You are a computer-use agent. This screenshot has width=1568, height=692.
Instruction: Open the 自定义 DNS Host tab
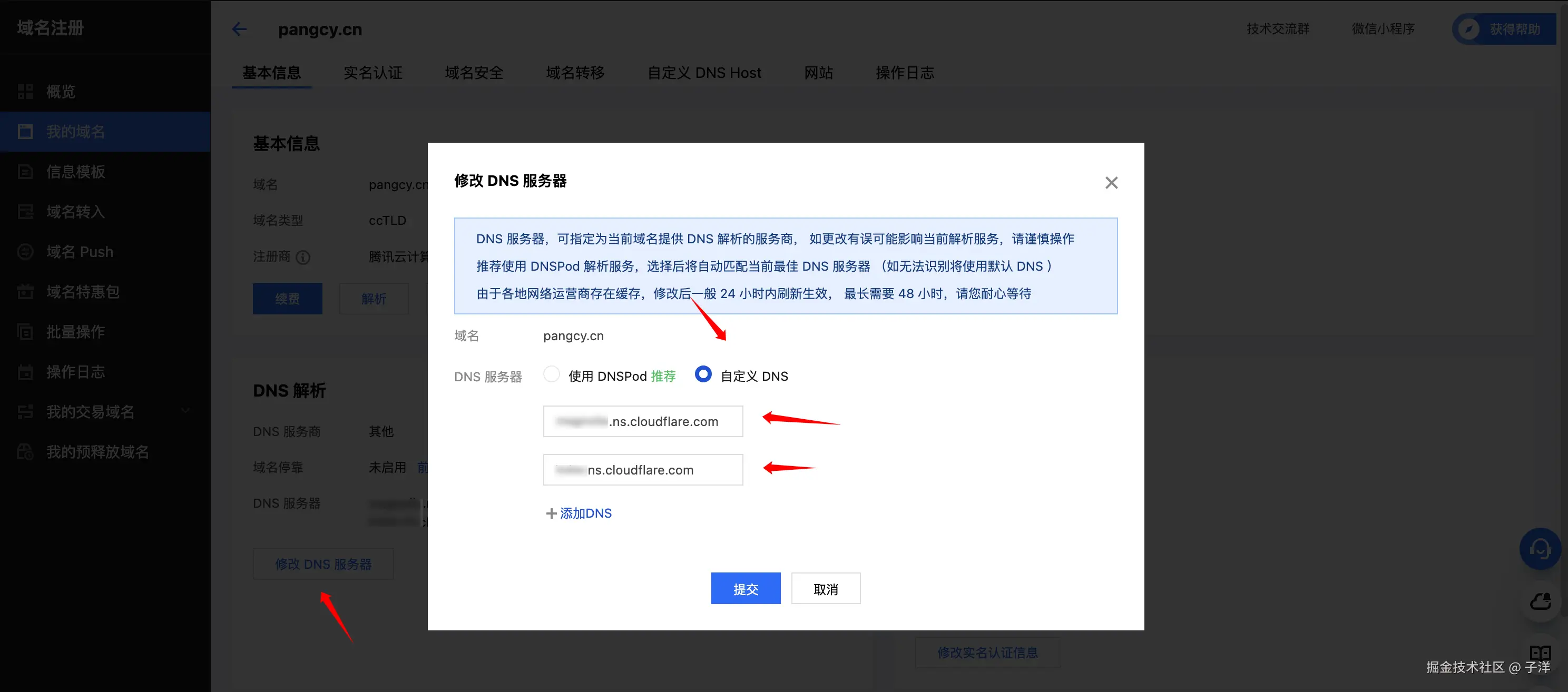pos(704,73)
